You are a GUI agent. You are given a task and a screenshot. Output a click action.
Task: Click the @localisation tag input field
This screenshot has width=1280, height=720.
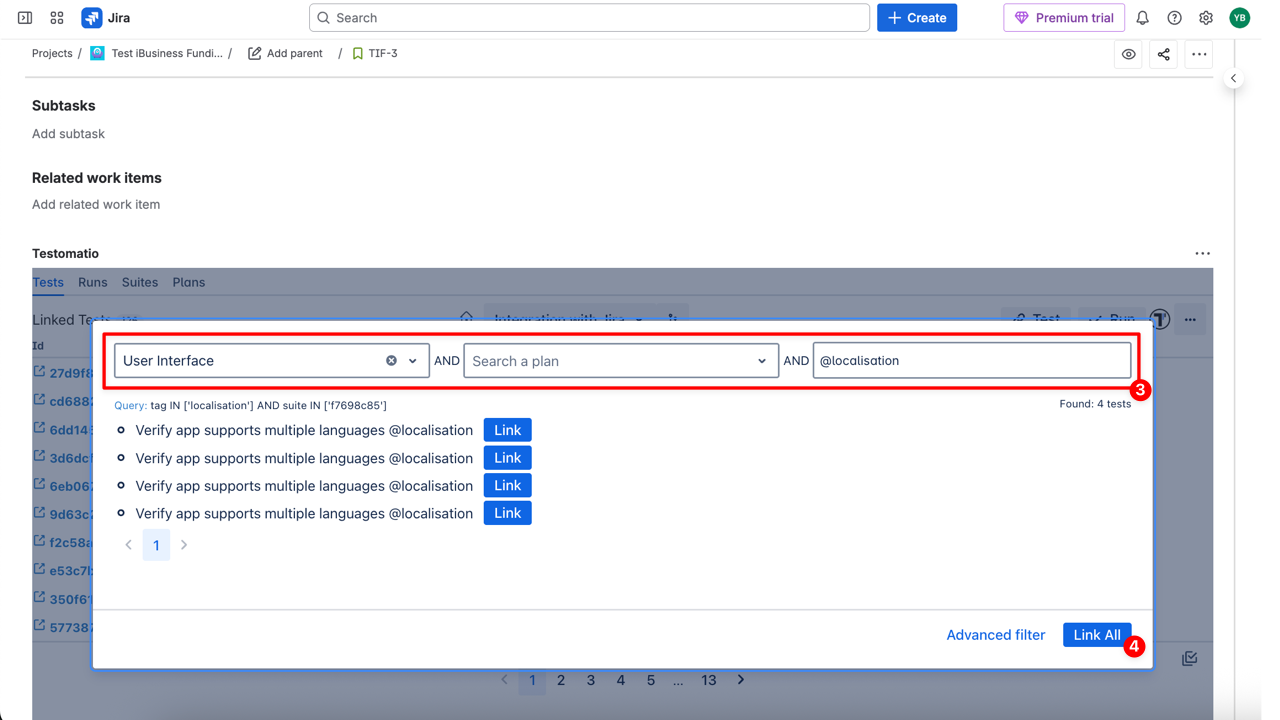970,360
